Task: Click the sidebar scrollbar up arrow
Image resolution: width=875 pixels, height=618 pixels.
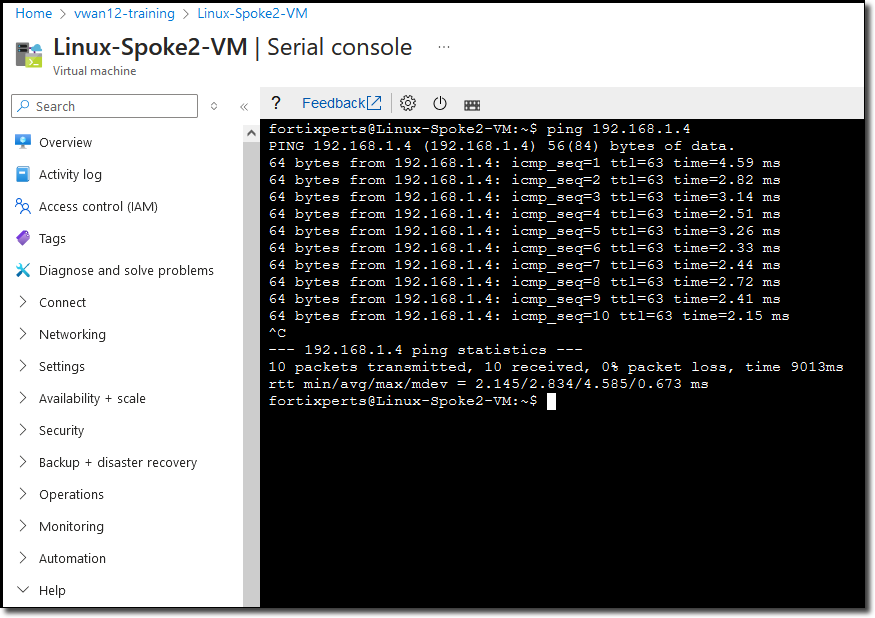Action: pyautogui.click(x=251, y=133)
